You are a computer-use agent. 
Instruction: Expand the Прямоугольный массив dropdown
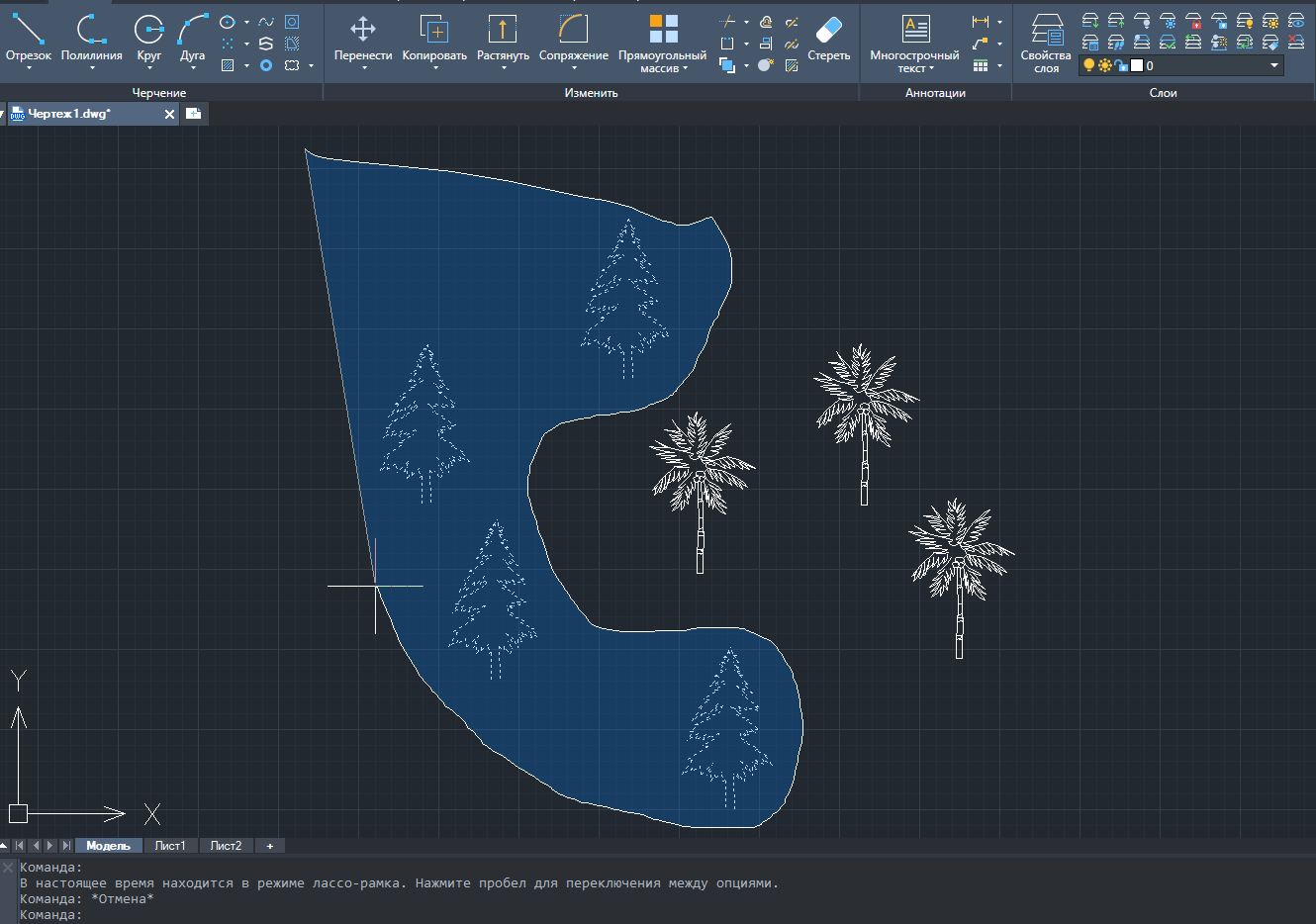coord(685,69)
